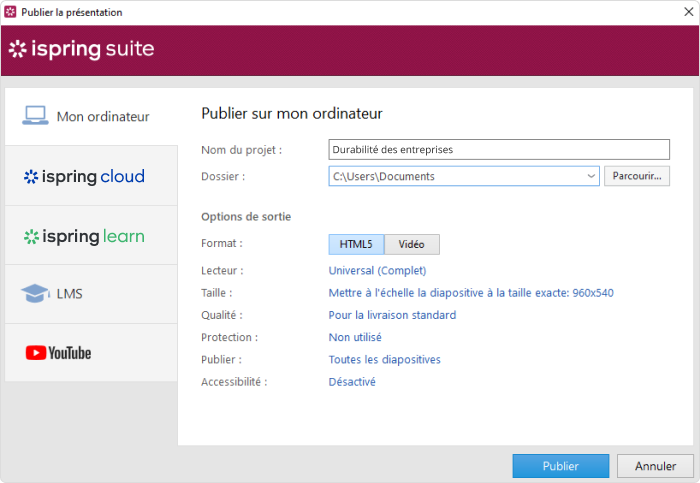
Task: Close the Publier la présentation dialog
Action: (x=688, y=12)
